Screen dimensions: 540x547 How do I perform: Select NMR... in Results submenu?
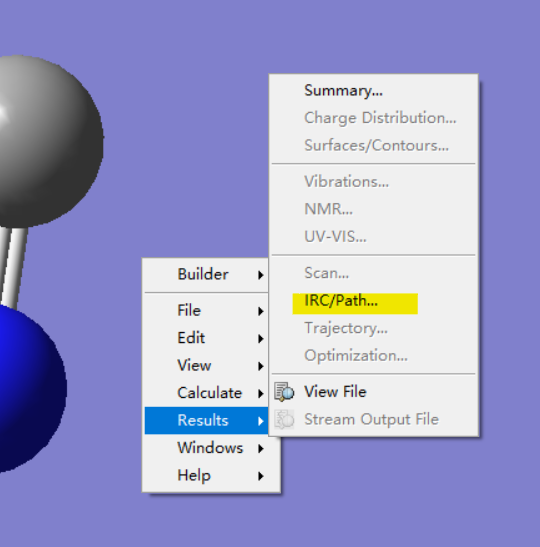374,209
